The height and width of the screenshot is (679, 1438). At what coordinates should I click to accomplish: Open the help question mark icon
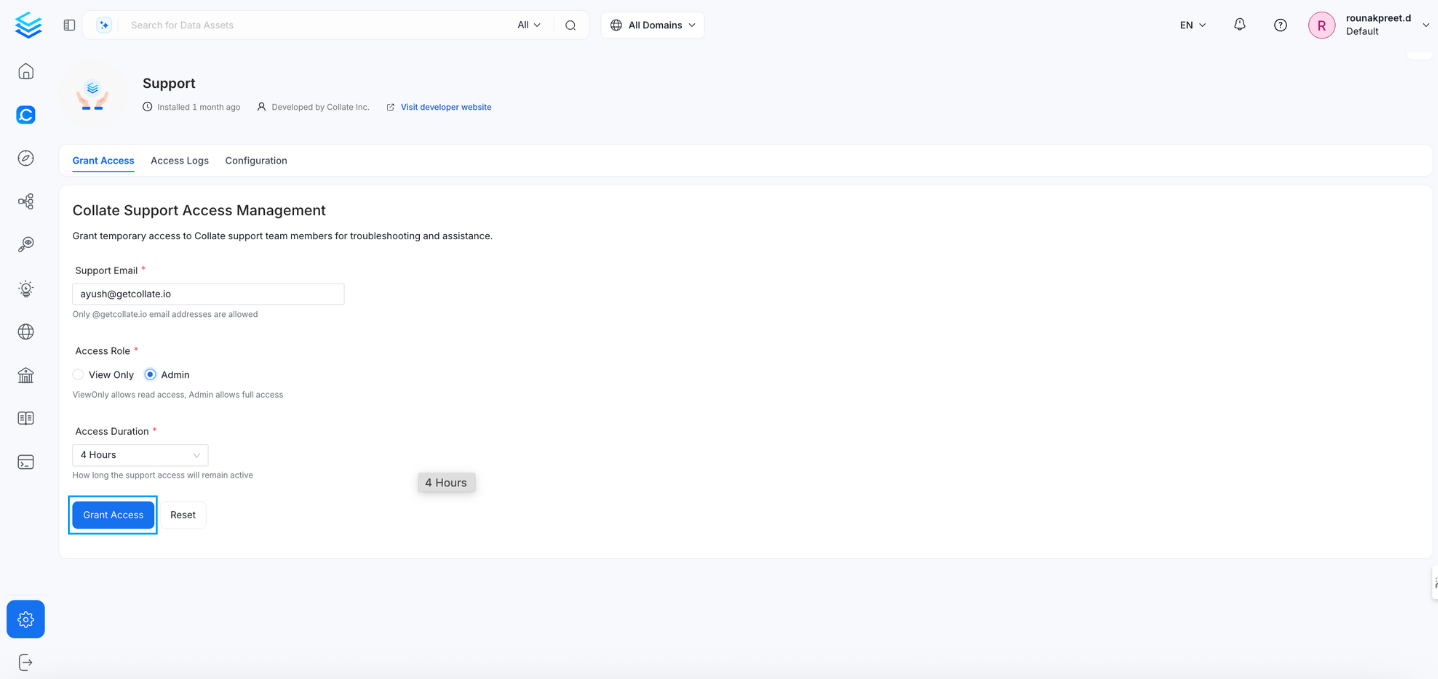[x=1280, y=25]
